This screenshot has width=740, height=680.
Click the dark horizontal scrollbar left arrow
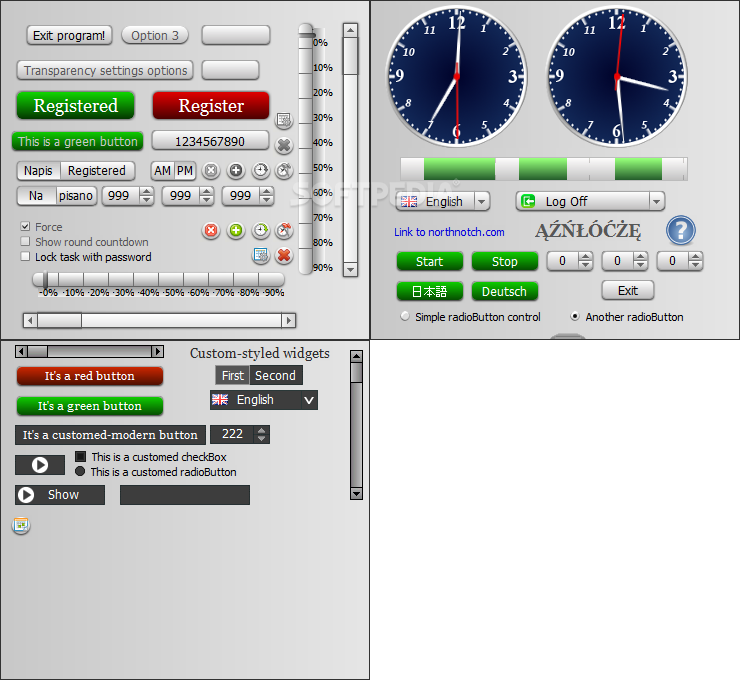21,351
